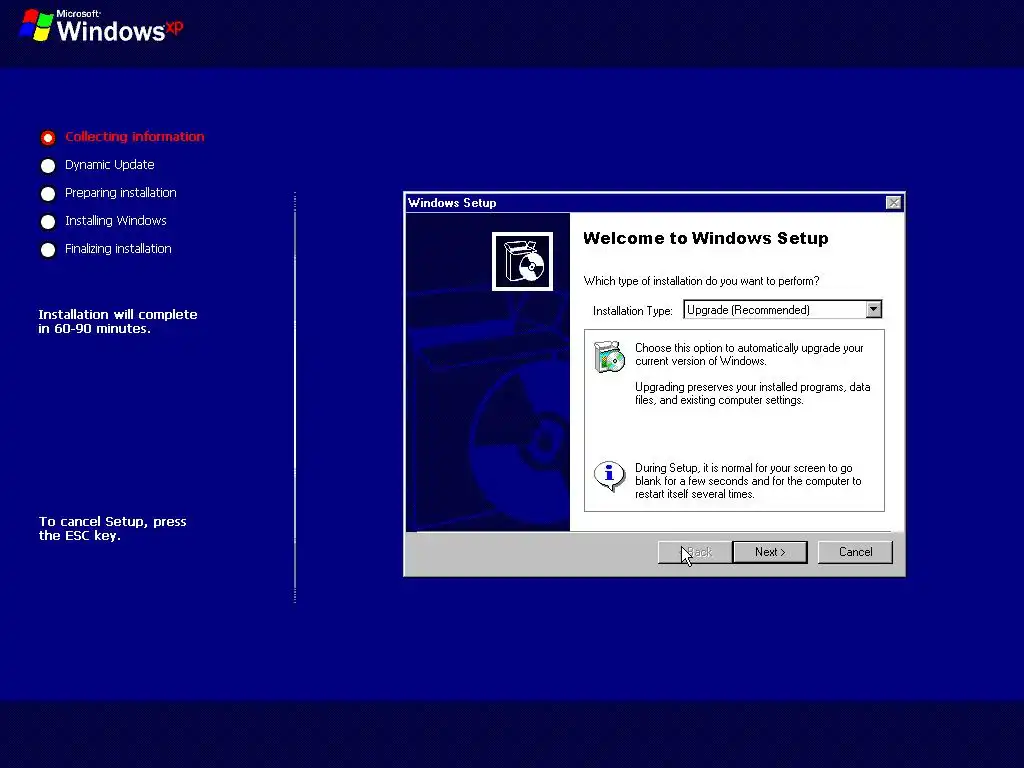Click the 'Finalizing installation' step text
Image resolution: width=1024 pixels, height=768 pixels.
click(118, 249)
